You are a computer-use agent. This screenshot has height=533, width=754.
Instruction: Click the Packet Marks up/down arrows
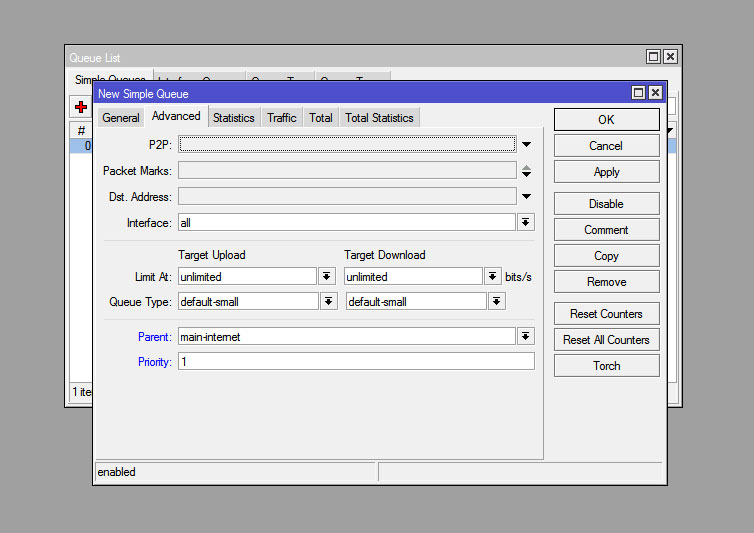(526, 171)
